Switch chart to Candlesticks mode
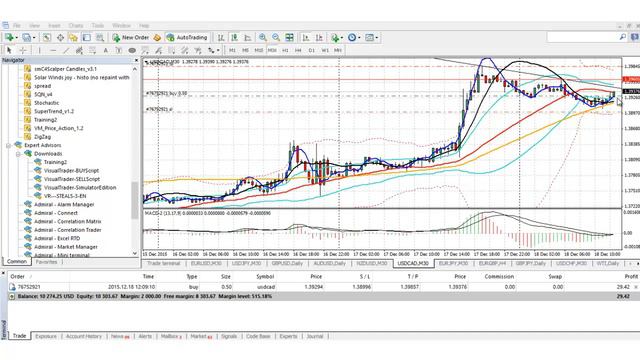 point(234,38)
